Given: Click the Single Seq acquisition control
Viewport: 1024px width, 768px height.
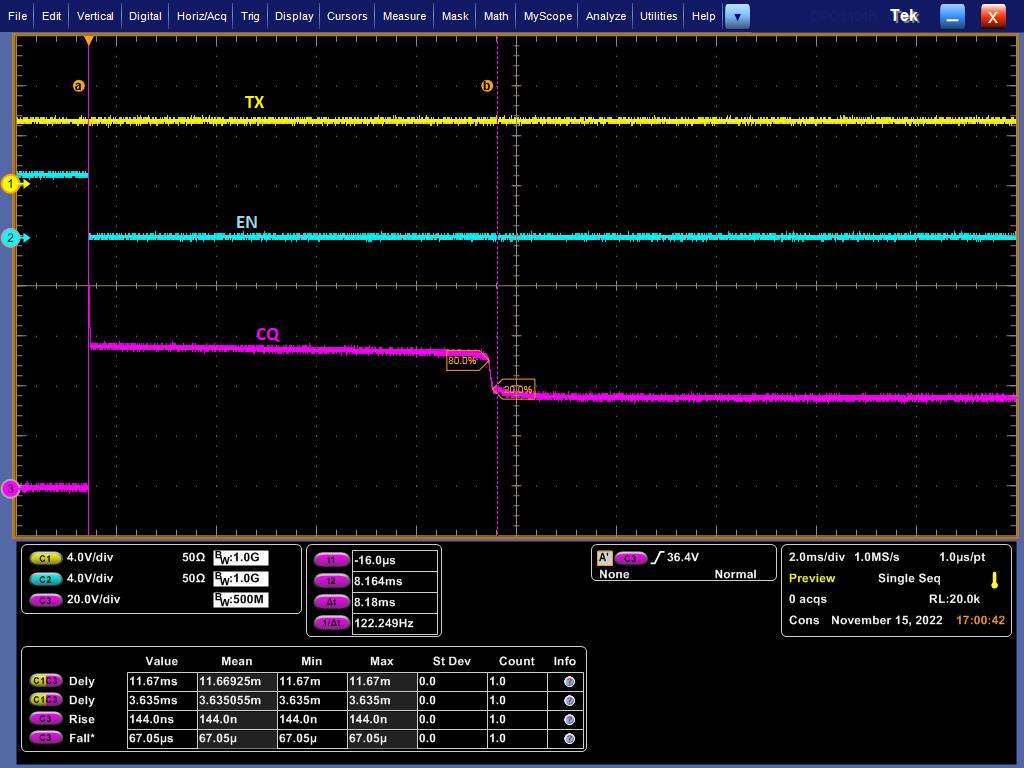Looking at the screenshot, I should tap(908, 578).
